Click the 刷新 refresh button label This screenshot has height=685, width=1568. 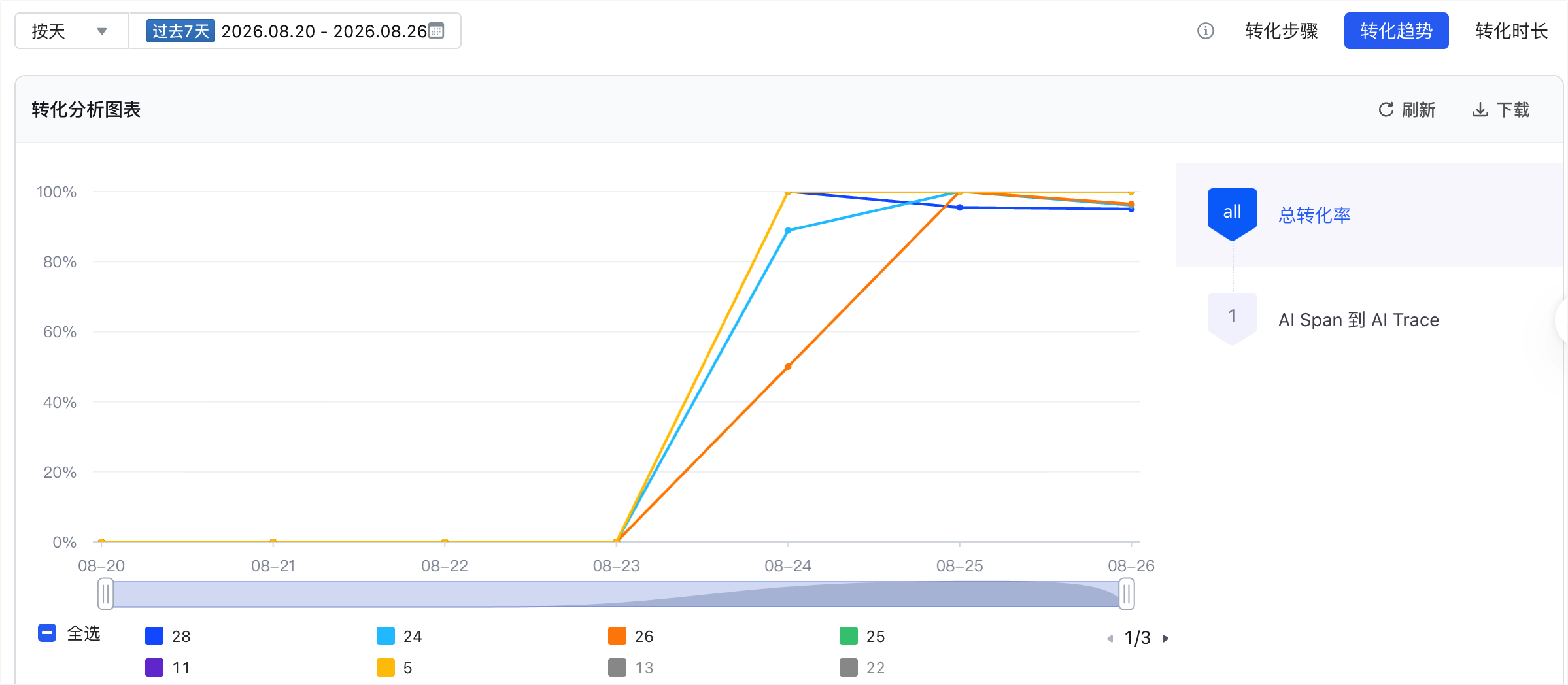click(1418, 110)
